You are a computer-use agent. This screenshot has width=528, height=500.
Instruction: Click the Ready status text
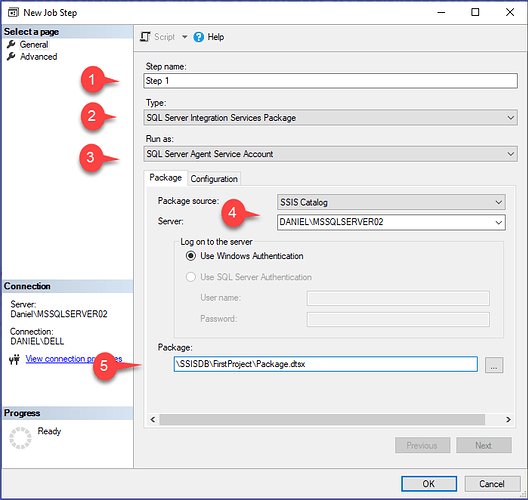coord(49,431)
